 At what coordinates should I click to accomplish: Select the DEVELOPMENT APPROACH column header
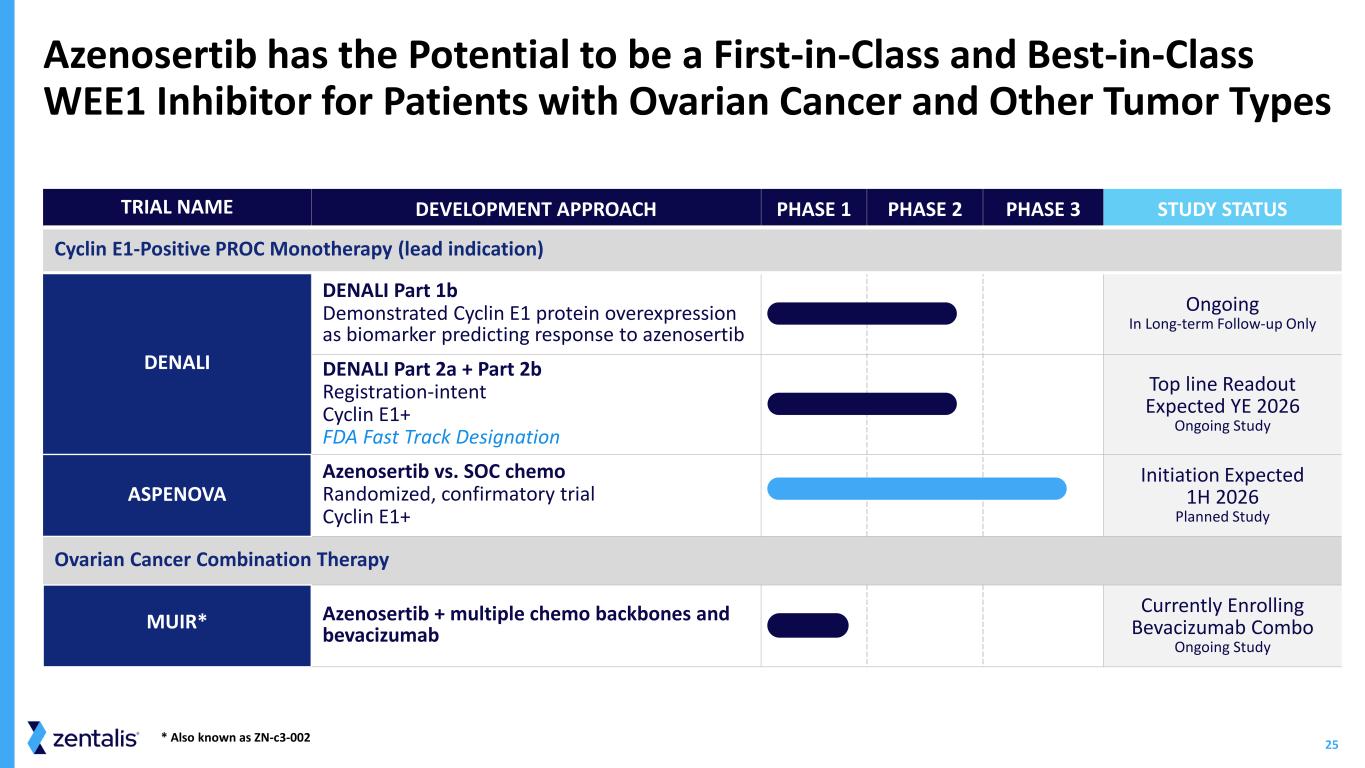click(536, 209)
